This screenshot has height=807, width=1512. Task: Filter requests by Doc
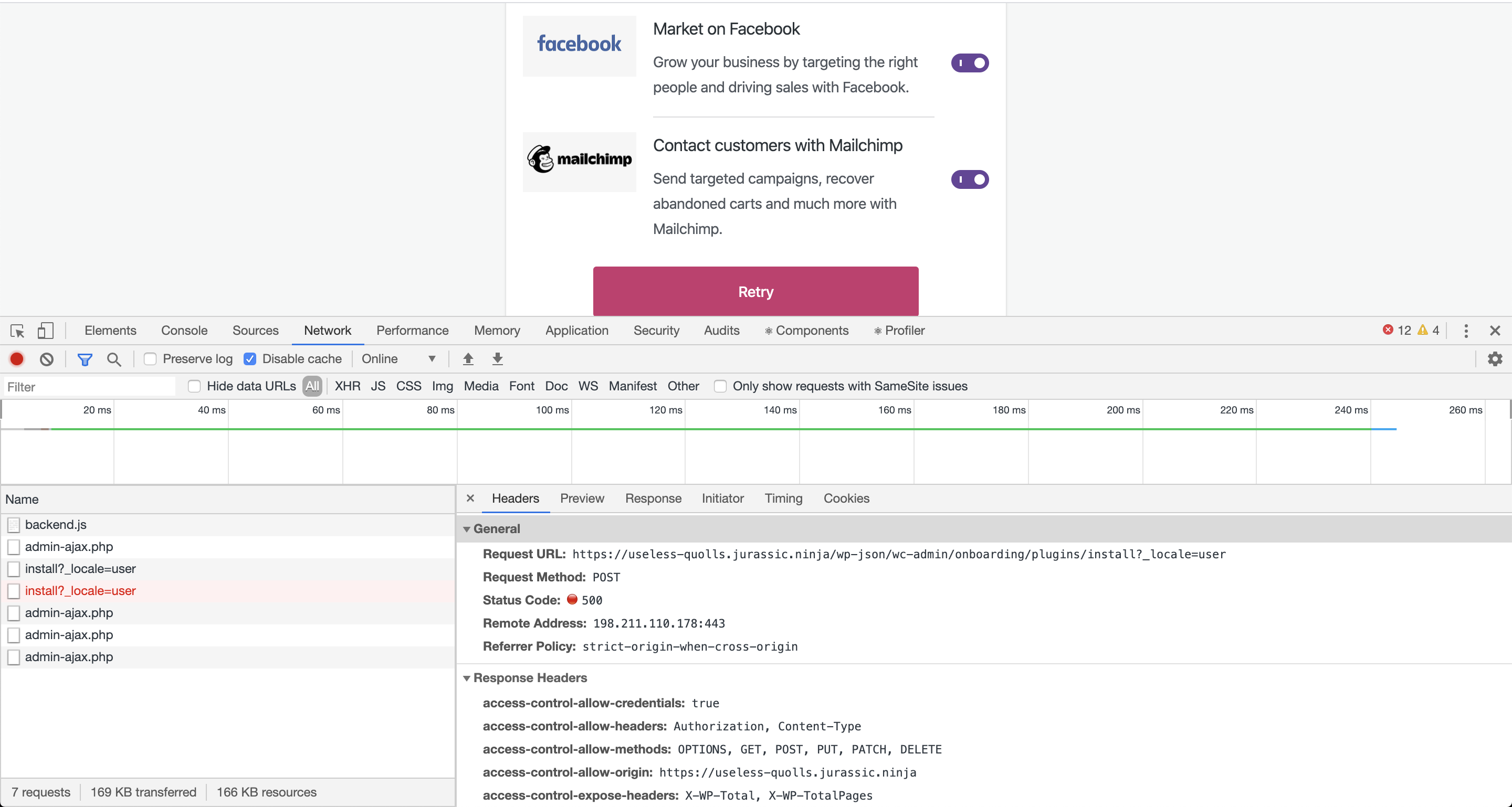click(x=556, y=387)
